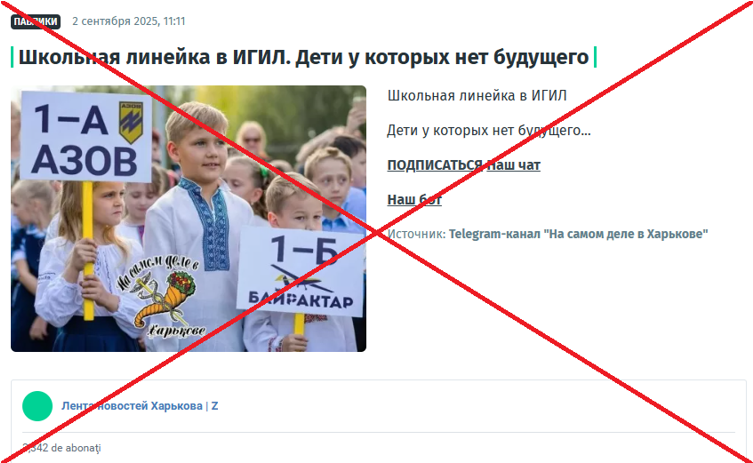Open the green channel avatar circle
Screen dimensions: 753x463
(37, 406)
